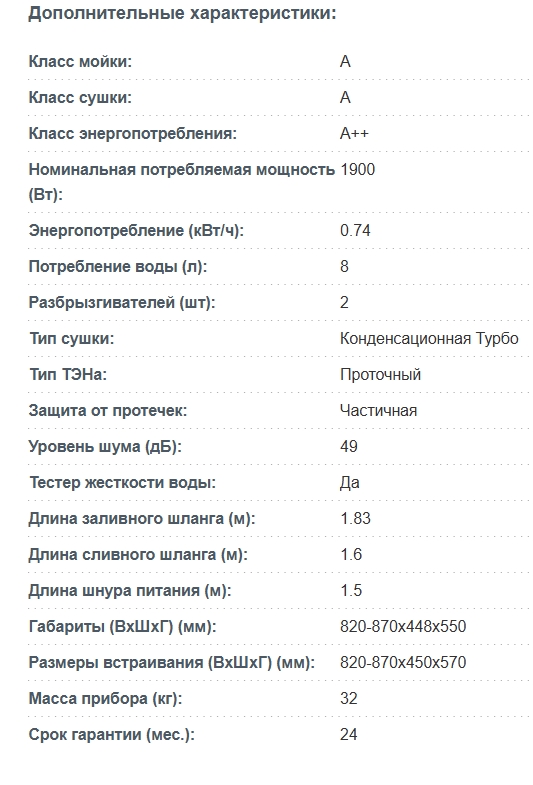The width and height of the screenshot is (533, 785).
Task: Select the 0.74 energy consumption value
Action: [x=355, y=231]
